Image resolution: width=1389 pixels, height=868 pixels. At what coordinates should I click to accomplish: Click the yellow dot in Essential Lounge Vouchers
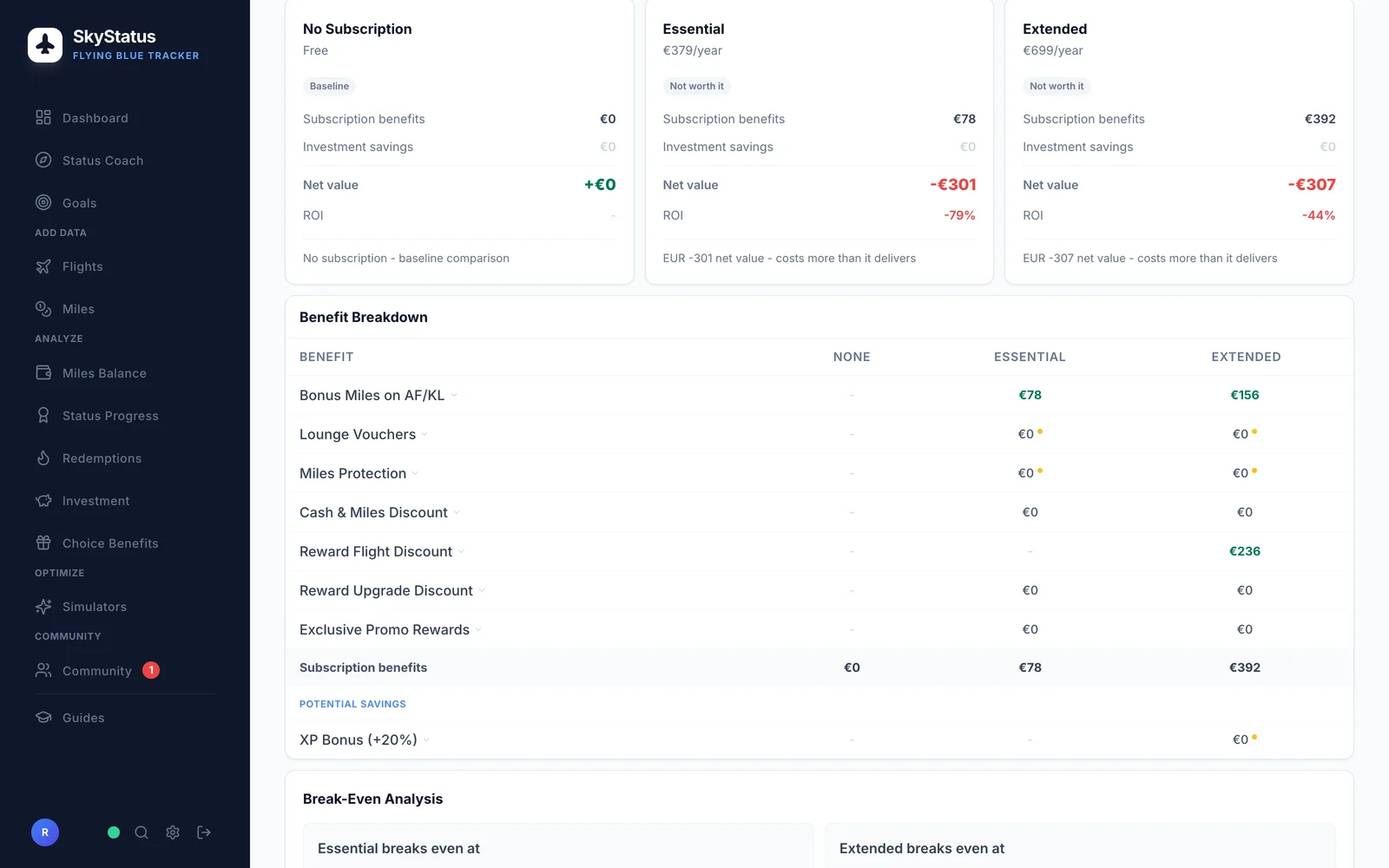tap(1040, 431)
